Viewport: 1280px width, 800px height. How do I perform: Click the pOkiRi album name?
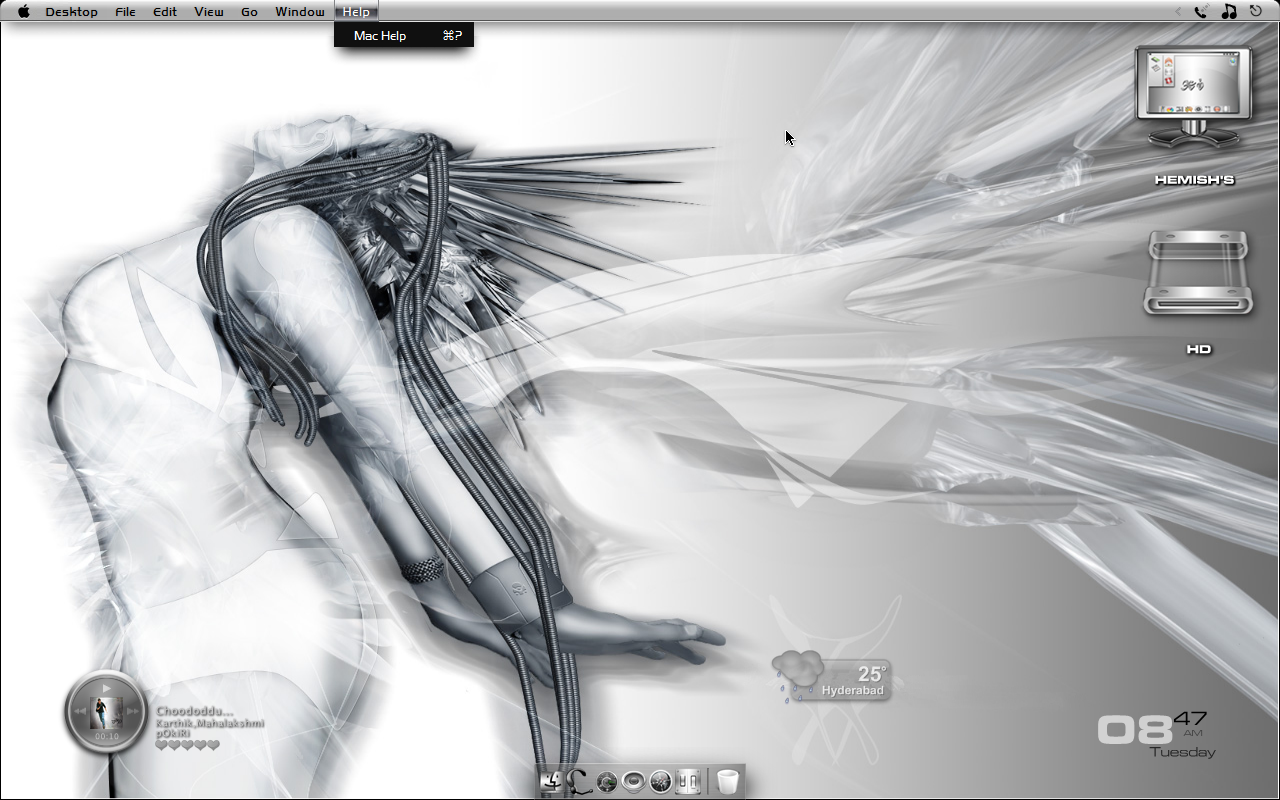(x=173, y=734)
